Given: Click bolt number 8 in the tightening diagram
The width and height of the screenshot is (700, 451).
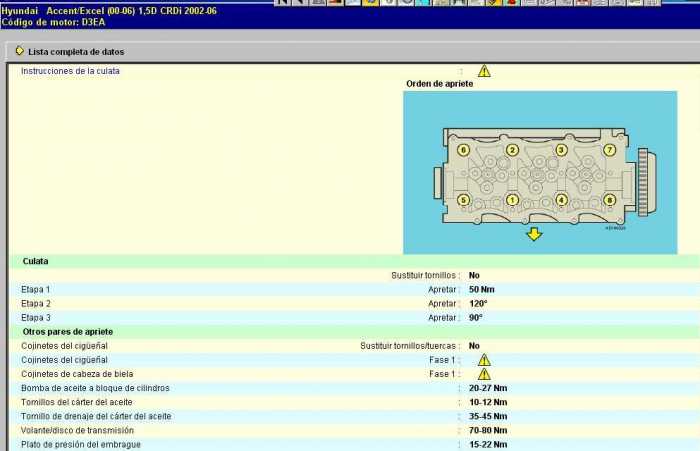Looking at the screenshot, I should point(609,200).
